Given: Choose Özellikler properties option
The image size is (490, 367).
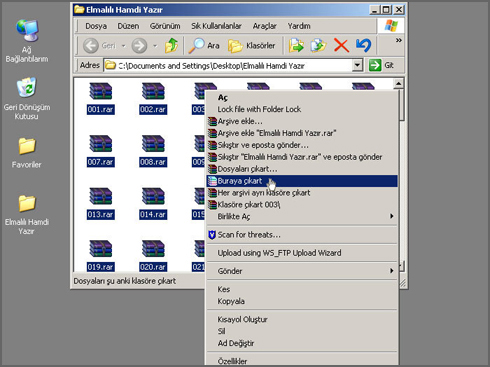Looking at the screenshot, I should (x=302, y=361).
